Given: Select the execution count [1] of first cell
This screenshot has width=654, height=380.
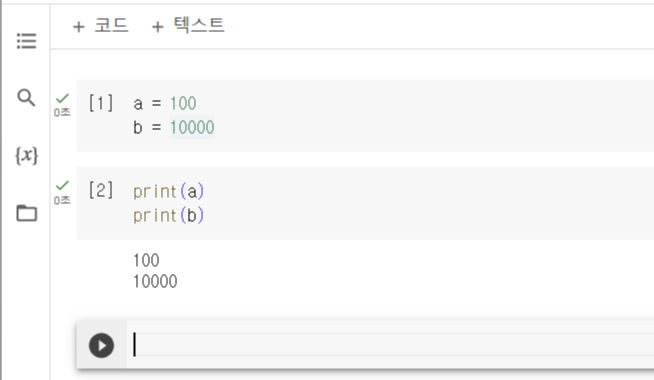Looking at the screenshot, I should coord(101,103).
